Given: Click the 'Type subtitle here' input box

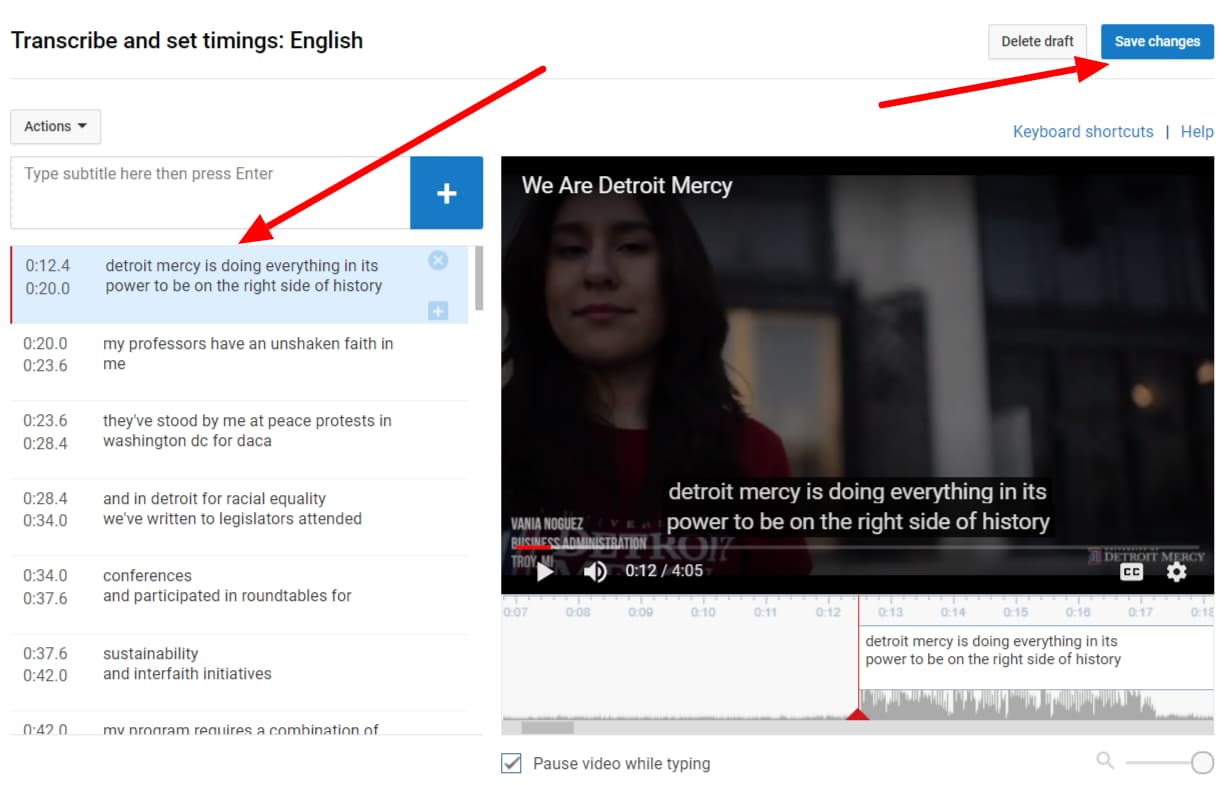Looking at the screenshot, I should 210,193.
